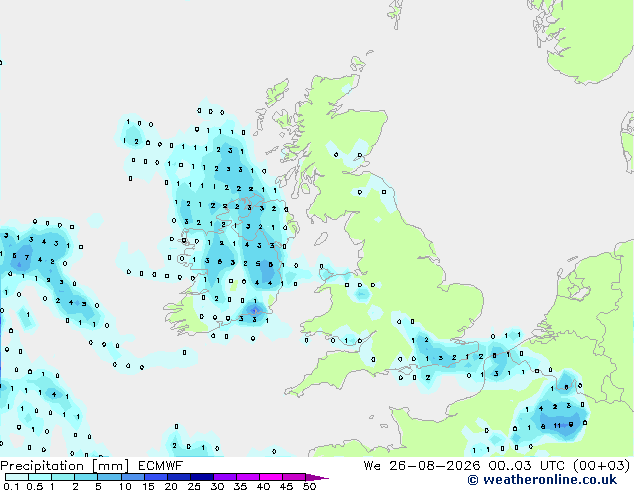Click the 15 to 20 mm legend swatch
The height and width of the screenshot is (490, 634).
pos(155,477)
